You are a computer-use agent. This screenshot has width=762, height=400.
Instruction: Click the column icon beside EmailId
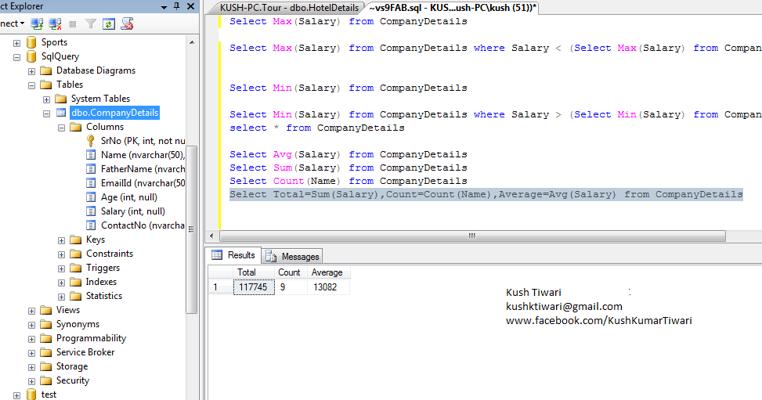(x=90, y=183)
